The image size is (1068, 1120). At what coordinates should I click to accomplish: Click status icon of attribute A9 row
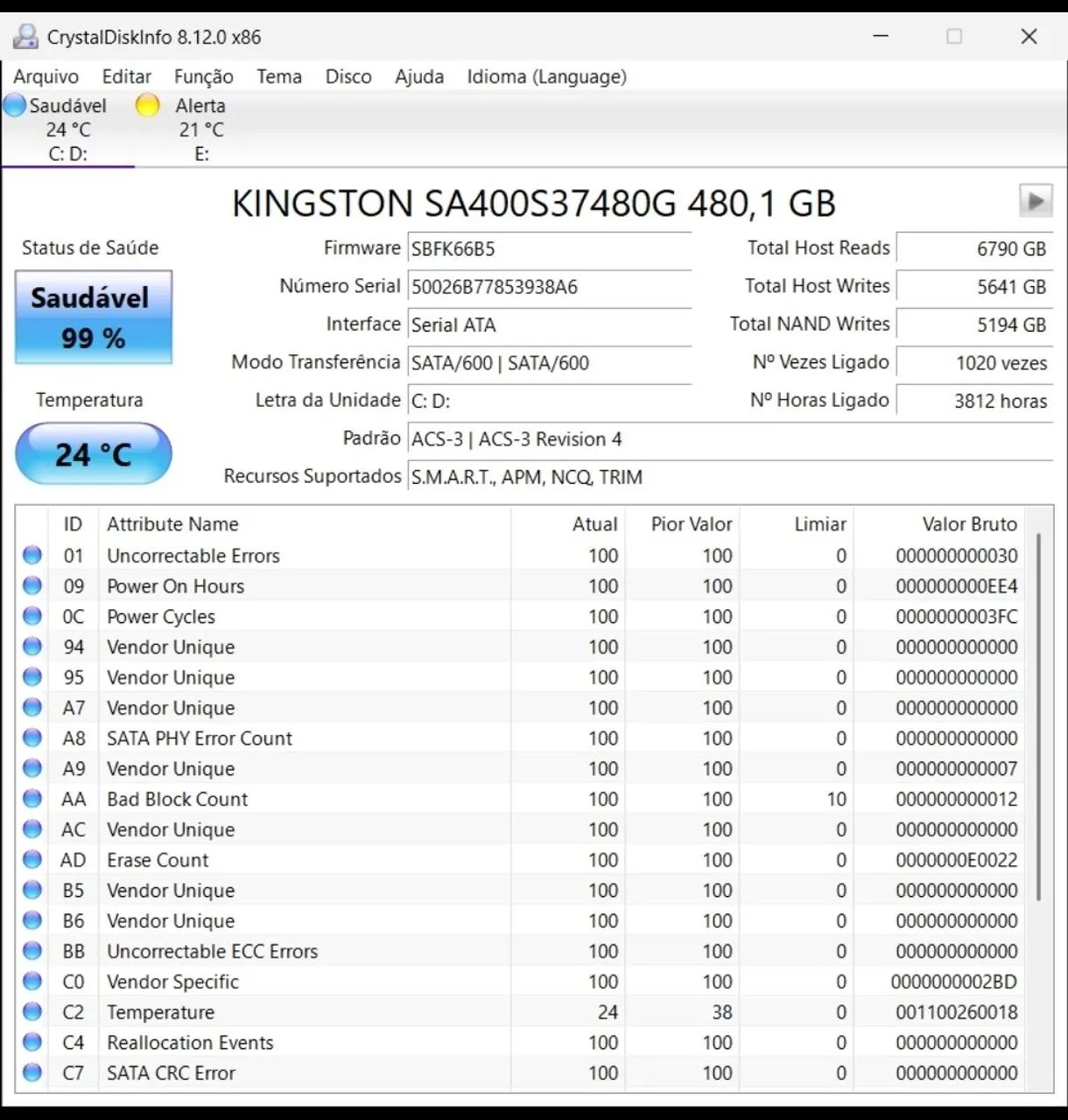32,768
